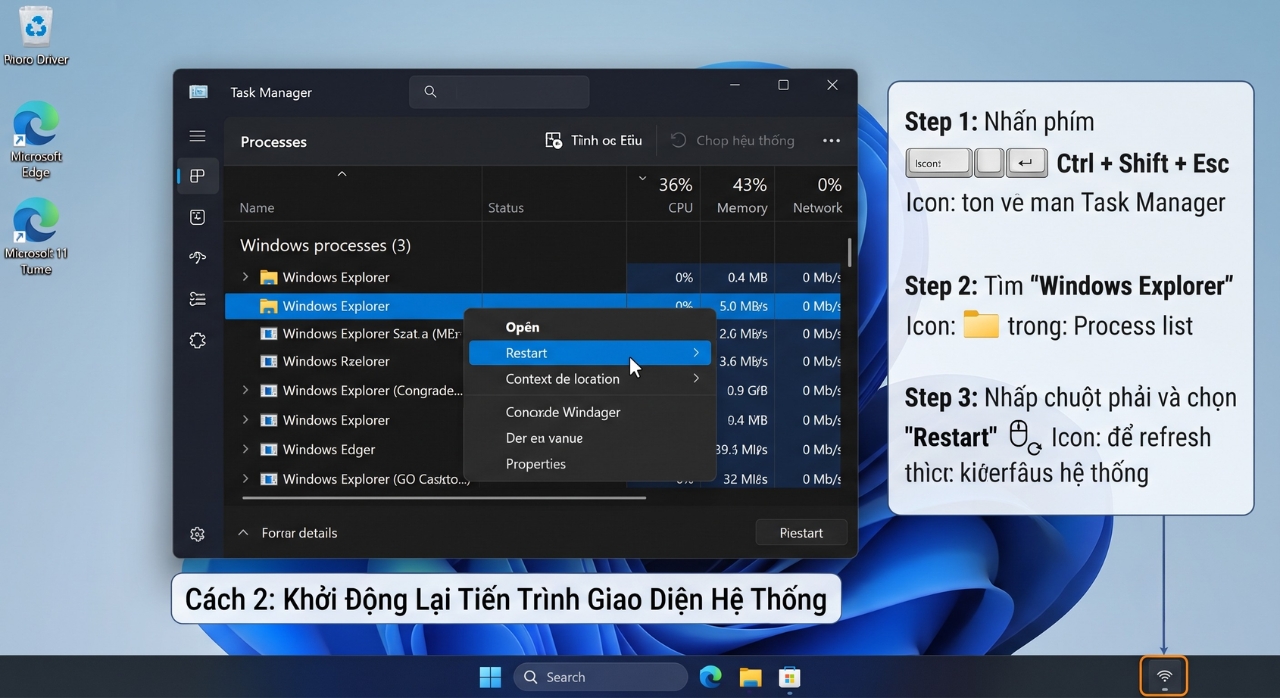
Task: Open Microsoft Store from the taskbar
Action: tap(790, 677)
